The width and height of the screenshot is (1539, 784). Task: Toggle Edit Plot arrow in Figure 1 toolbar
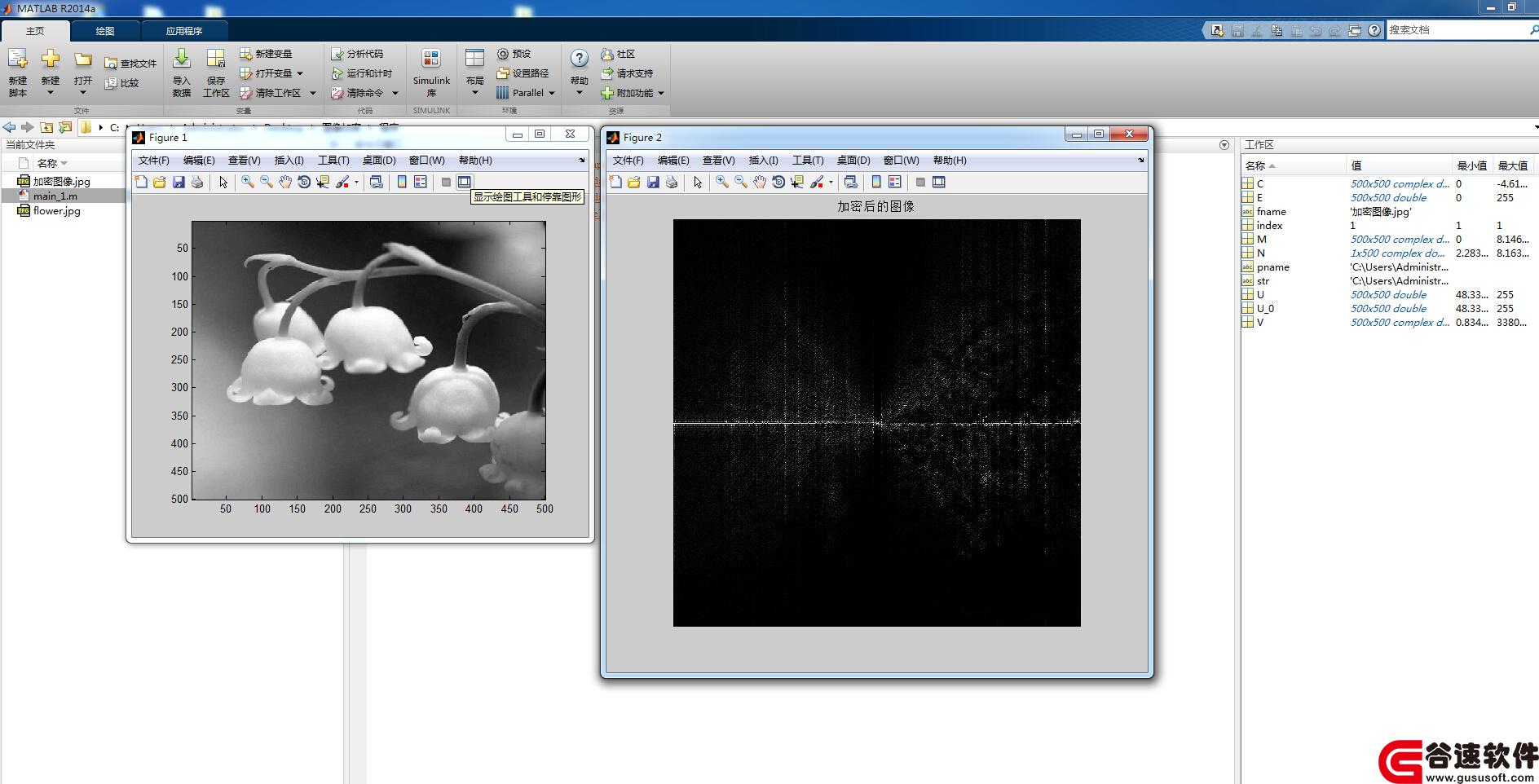click(223, 182)
